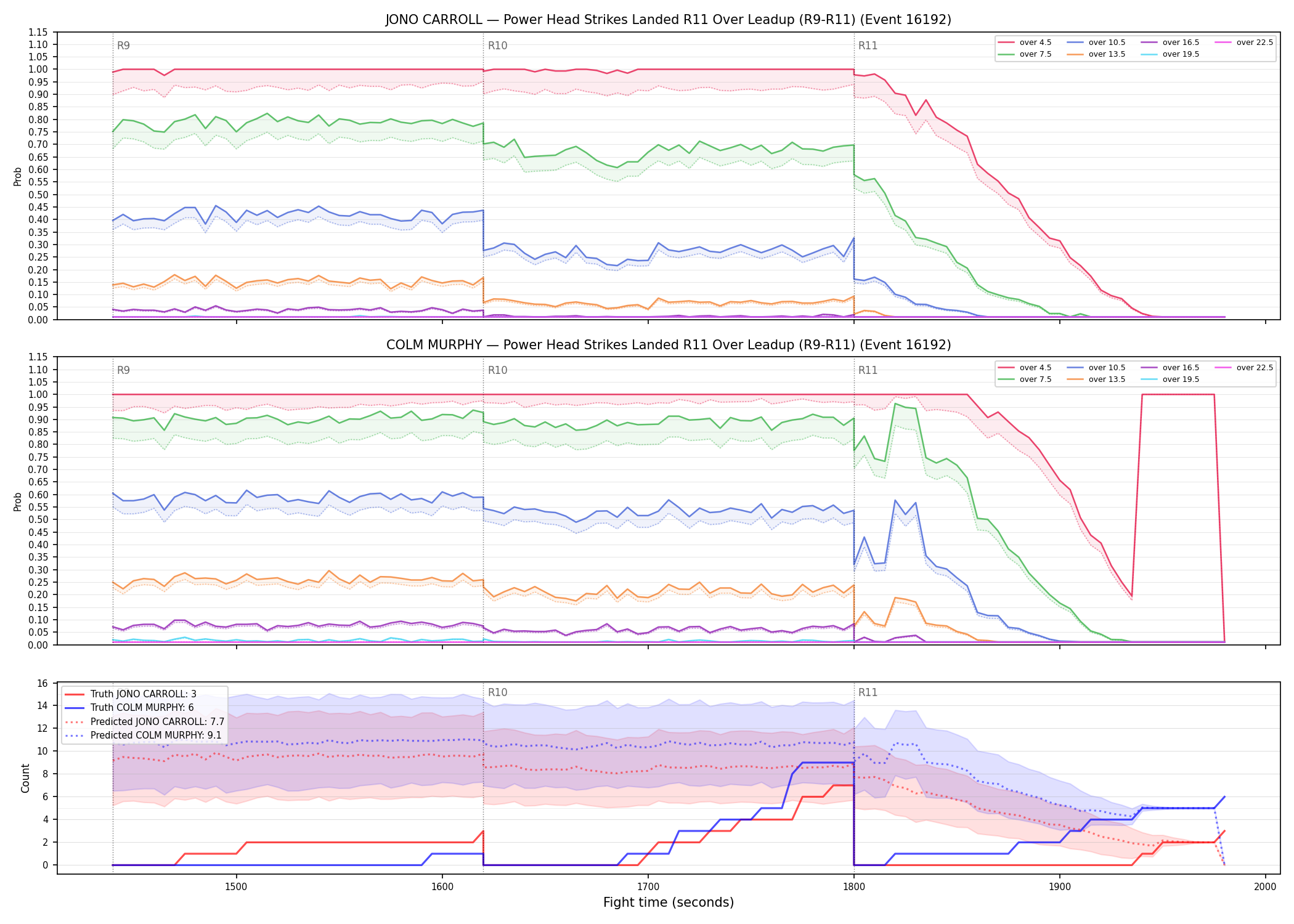
Task: Click the 0.50 tick on the top chart axis
Action: point(38,195)
